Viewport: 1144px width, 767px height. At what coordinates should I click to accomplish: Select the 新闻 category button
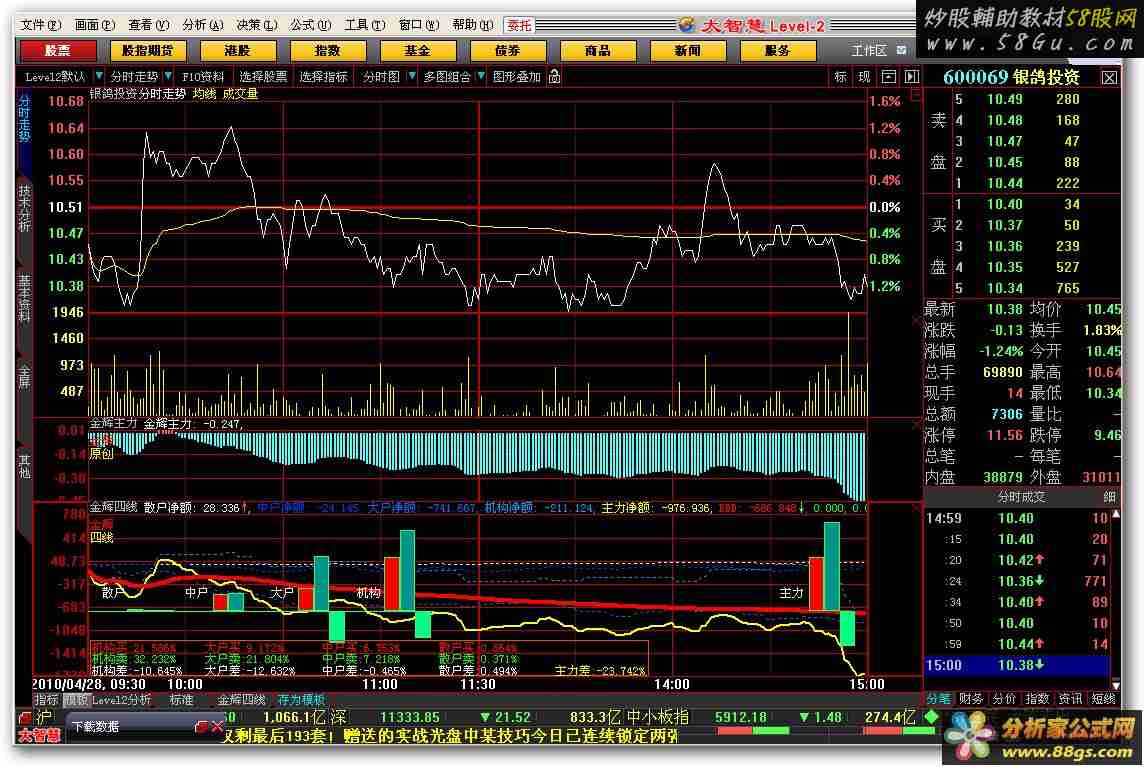[687, 50]
